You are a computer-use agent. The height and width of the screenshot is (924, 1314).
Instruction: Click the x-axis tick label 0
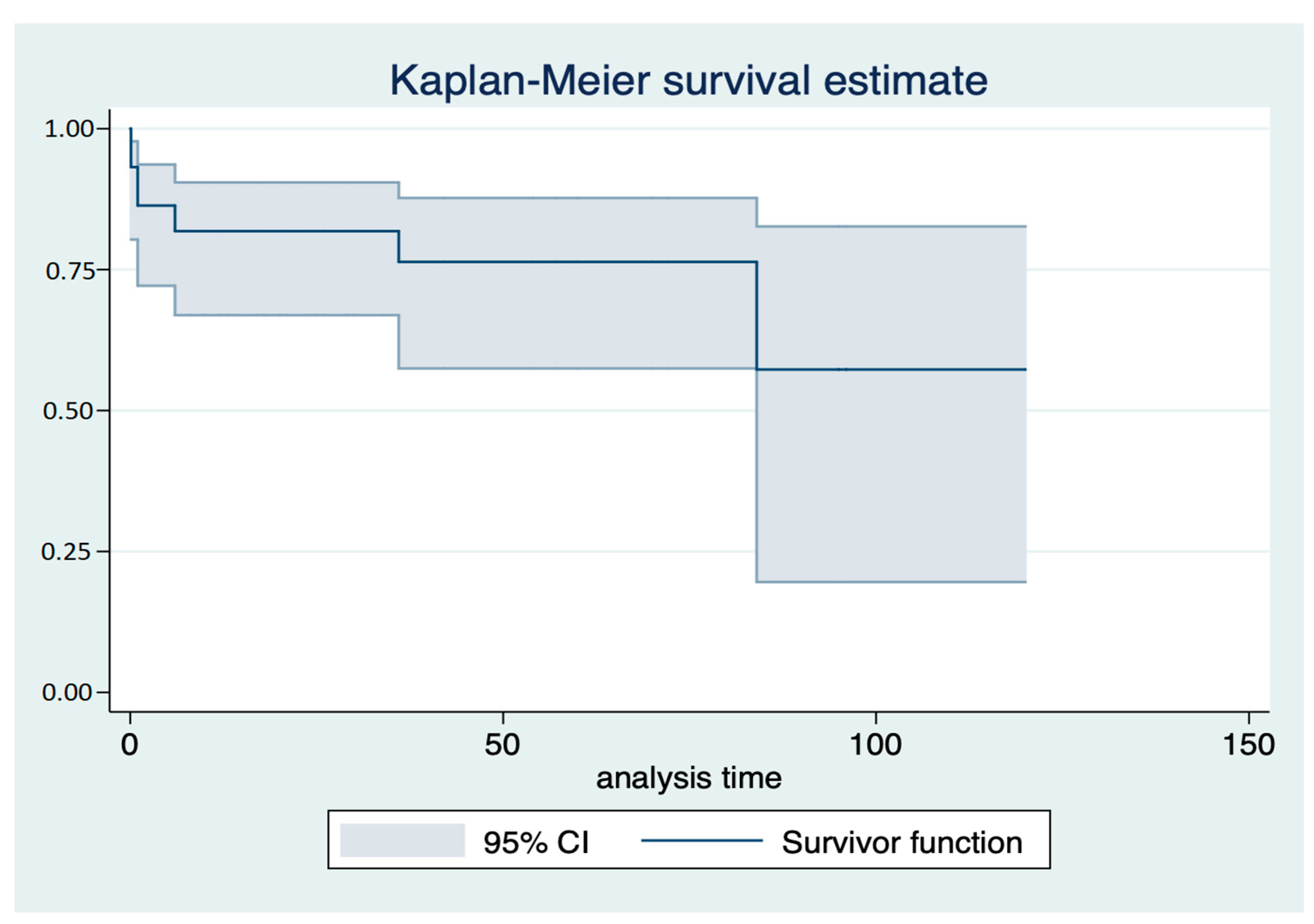point(130,746)
